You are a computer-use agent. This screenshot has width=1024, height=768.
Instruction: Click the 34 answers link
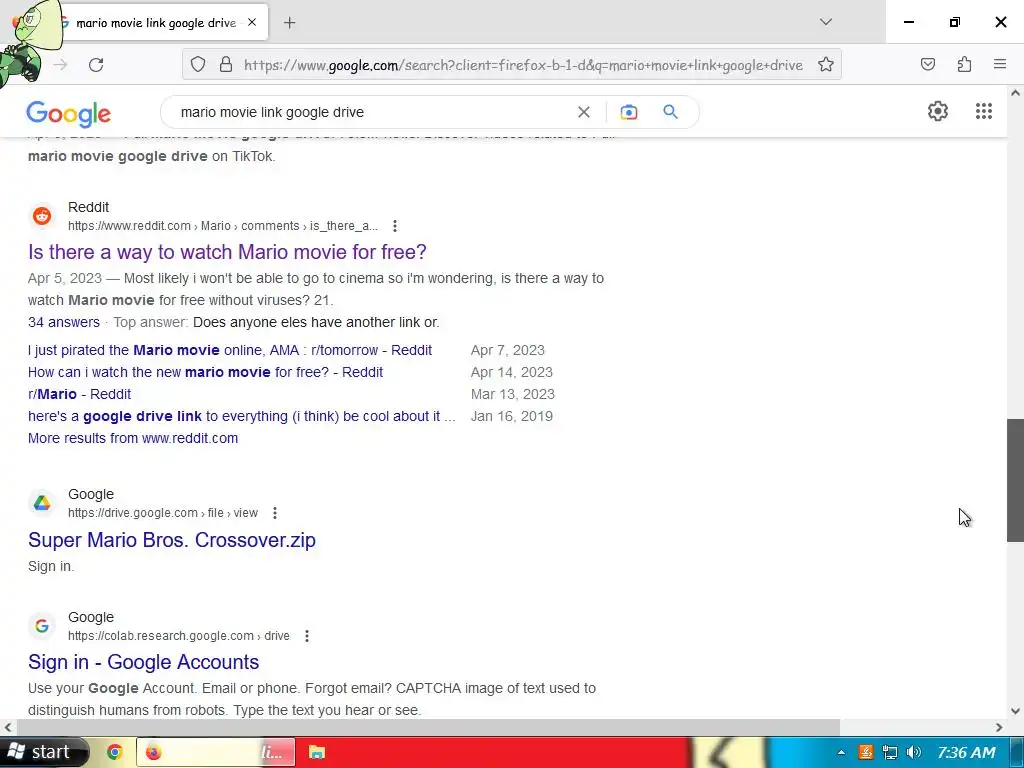(64, 322)
